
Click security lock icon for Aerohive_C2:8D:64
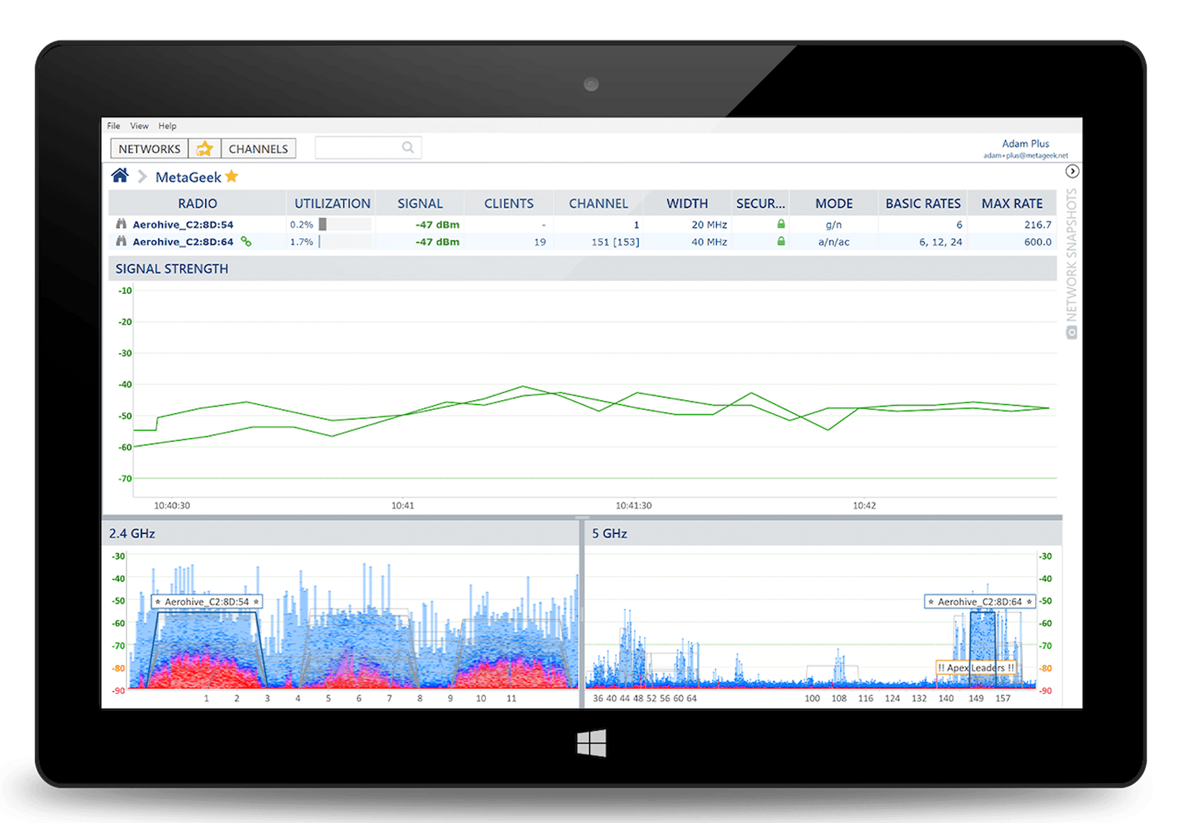click(781, 241)
